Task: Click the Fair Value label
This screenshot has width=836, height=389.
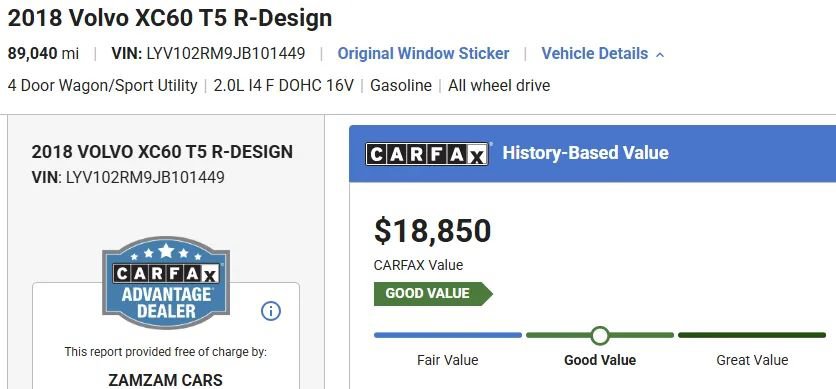Action: pyautogui.click(x=448, y=360)
